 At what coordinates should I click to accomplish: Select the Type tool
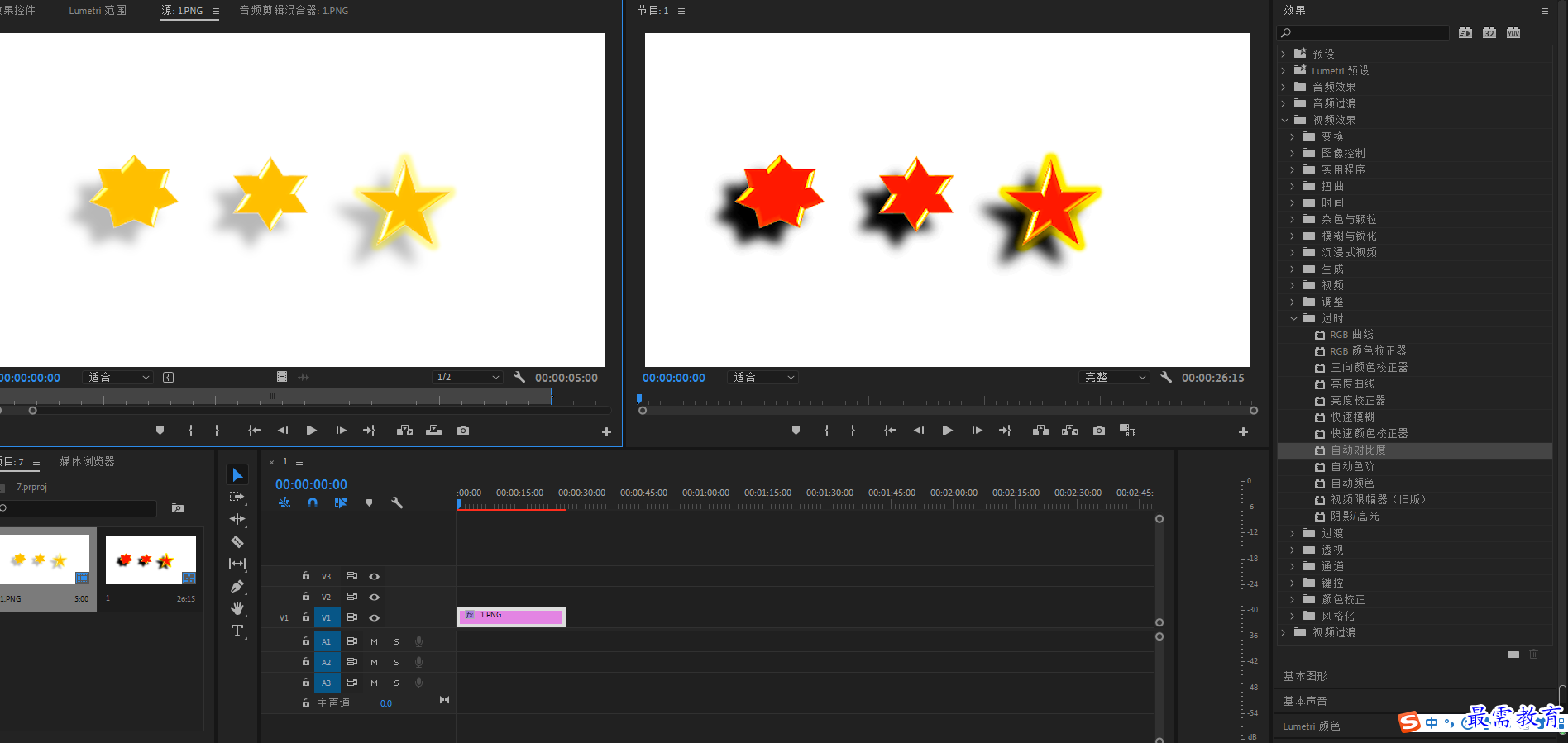tap(237, 631)
